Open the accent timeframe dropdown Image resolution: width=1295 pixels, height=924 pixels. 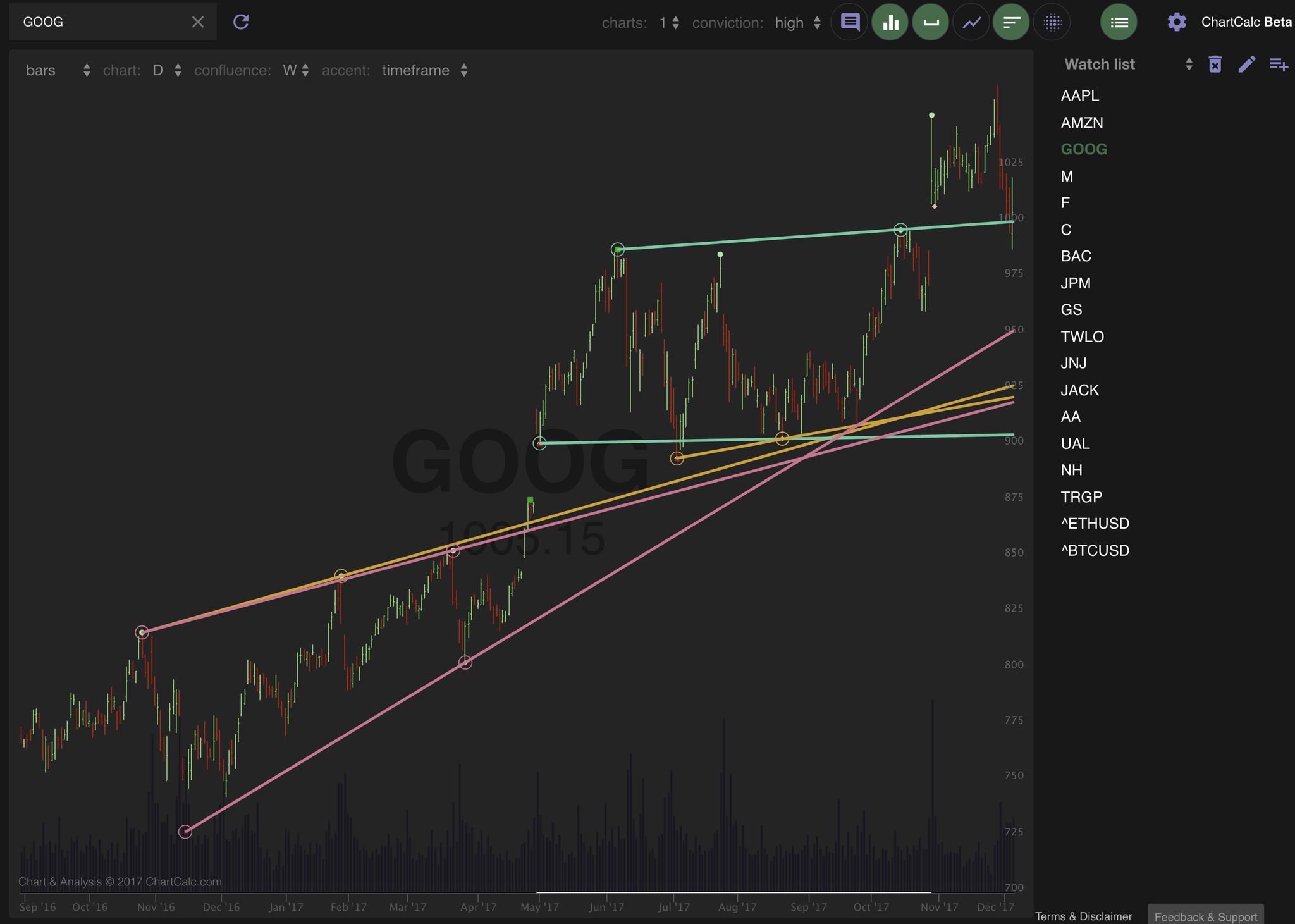pos(425,70)
